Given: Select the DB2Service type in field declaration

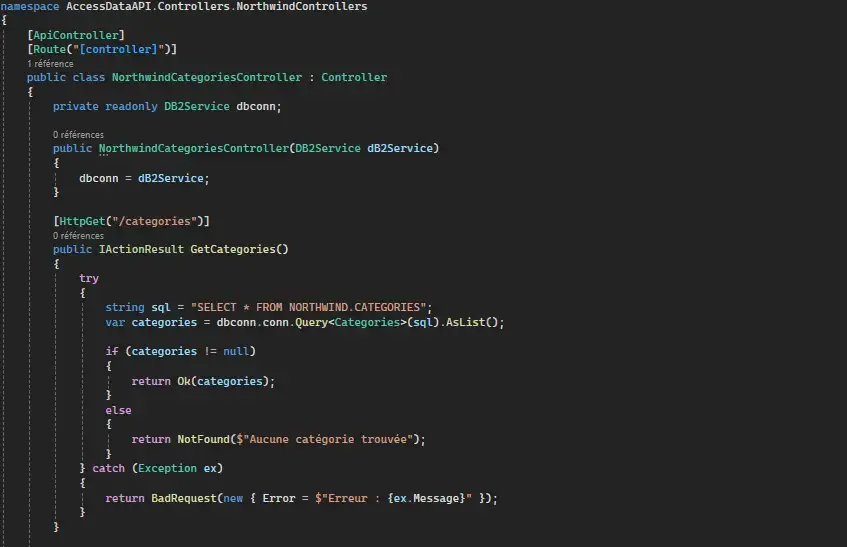Looking at the screenshot, I should pyautogui.click(x=197, y=106).
